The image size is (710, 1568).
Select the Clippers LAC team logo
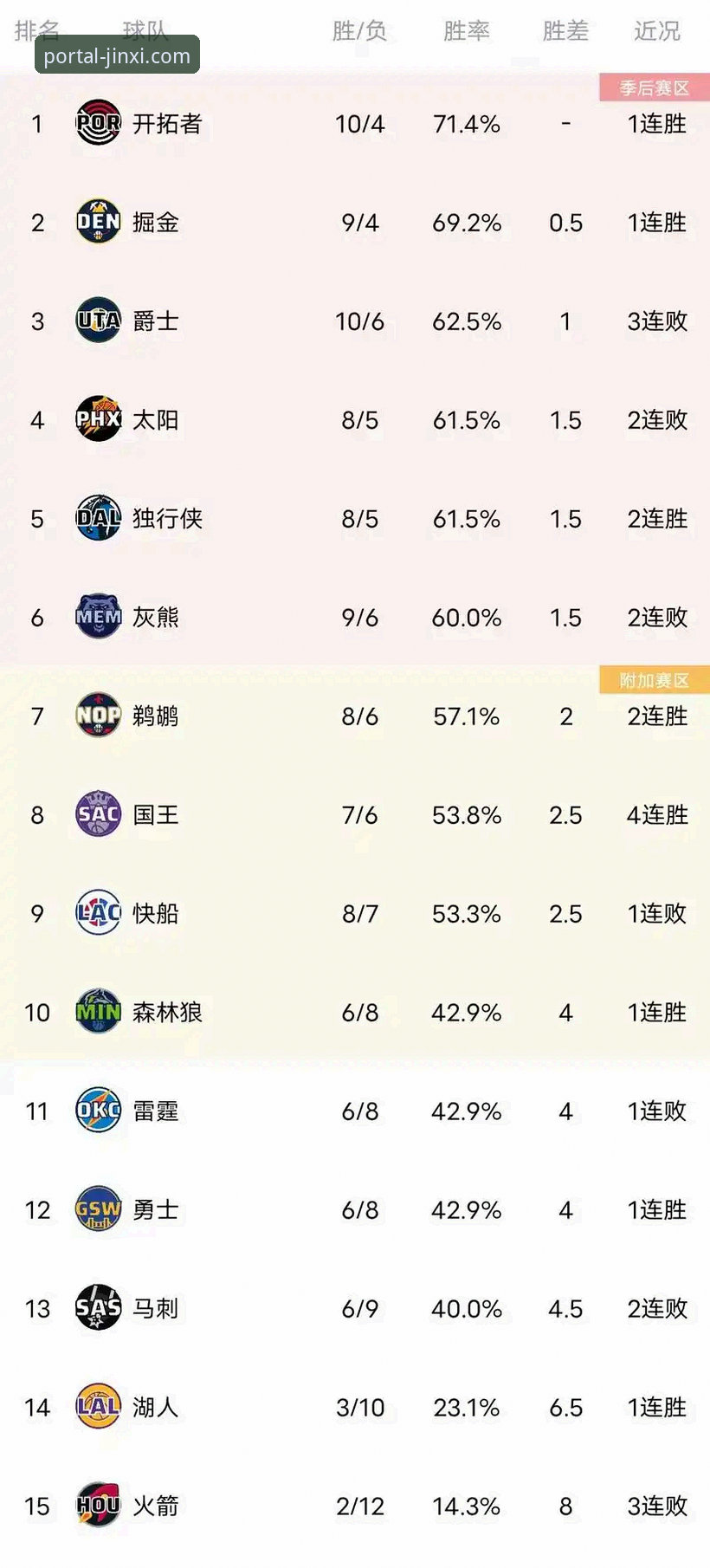pos(98,914)
